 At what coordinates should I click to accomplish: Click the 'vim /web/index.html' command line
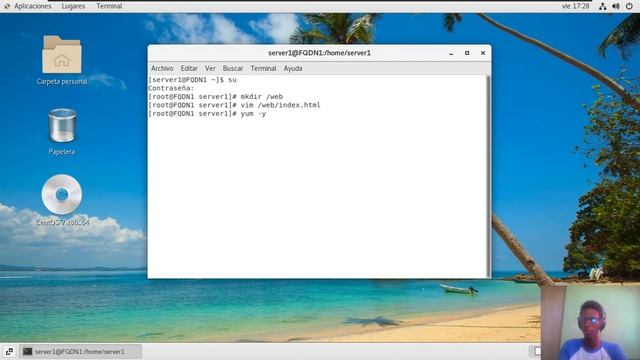[234, 105]
